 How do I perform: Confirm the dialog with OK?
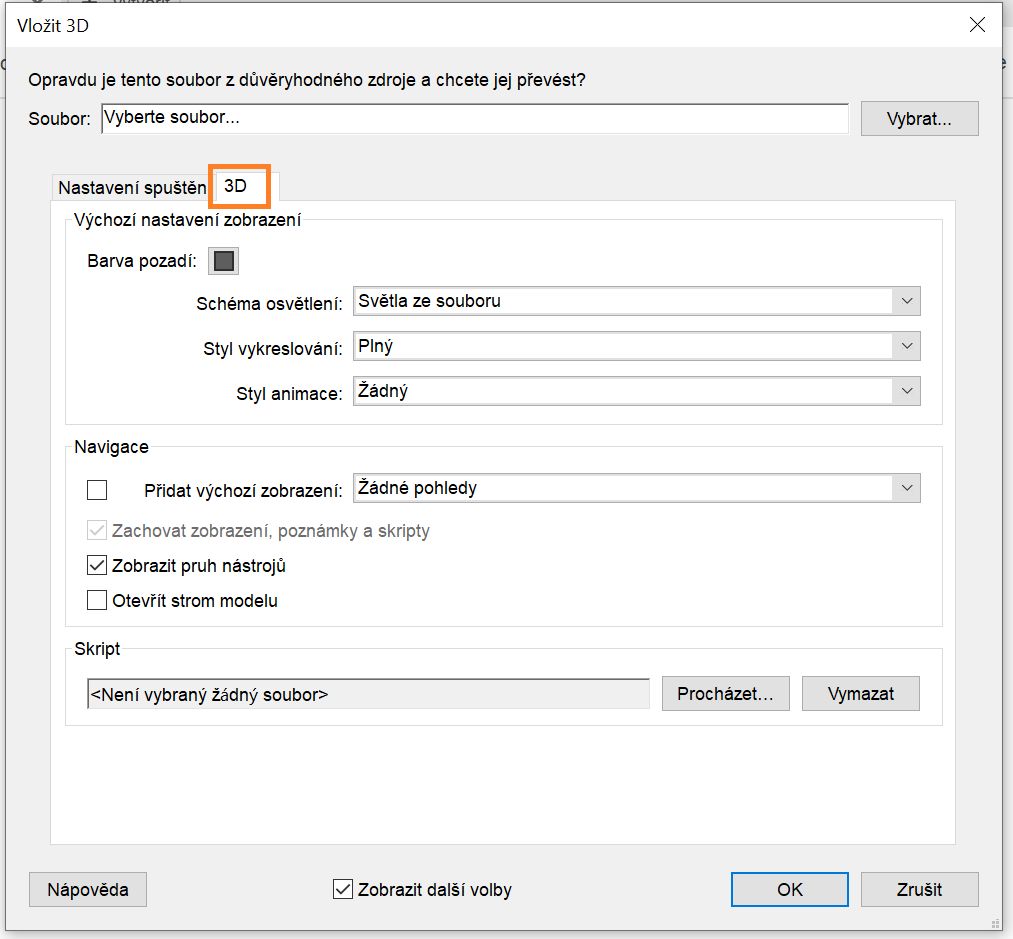click(789, 888)
